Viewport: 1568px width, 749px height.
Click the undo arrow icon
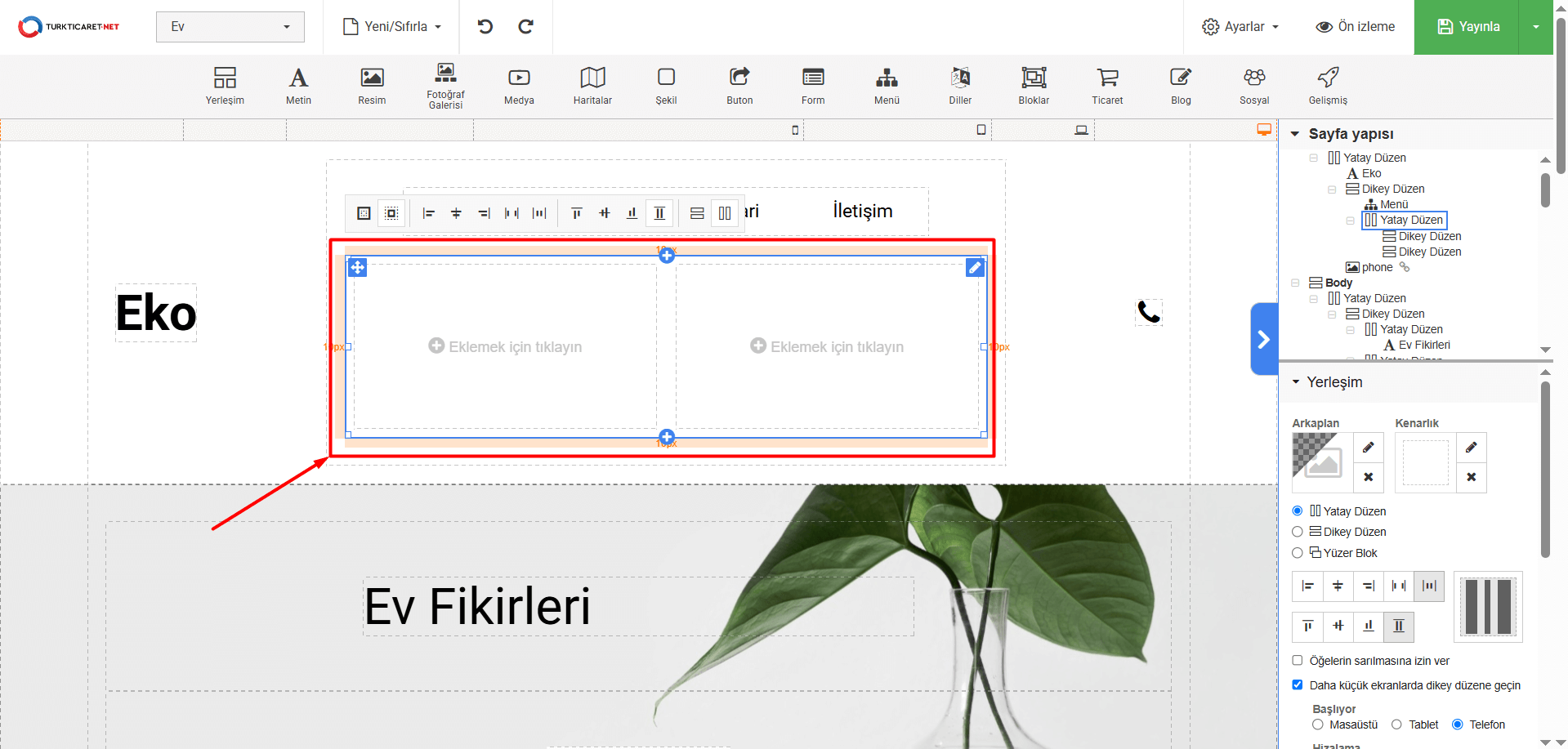tap(485, 27)
